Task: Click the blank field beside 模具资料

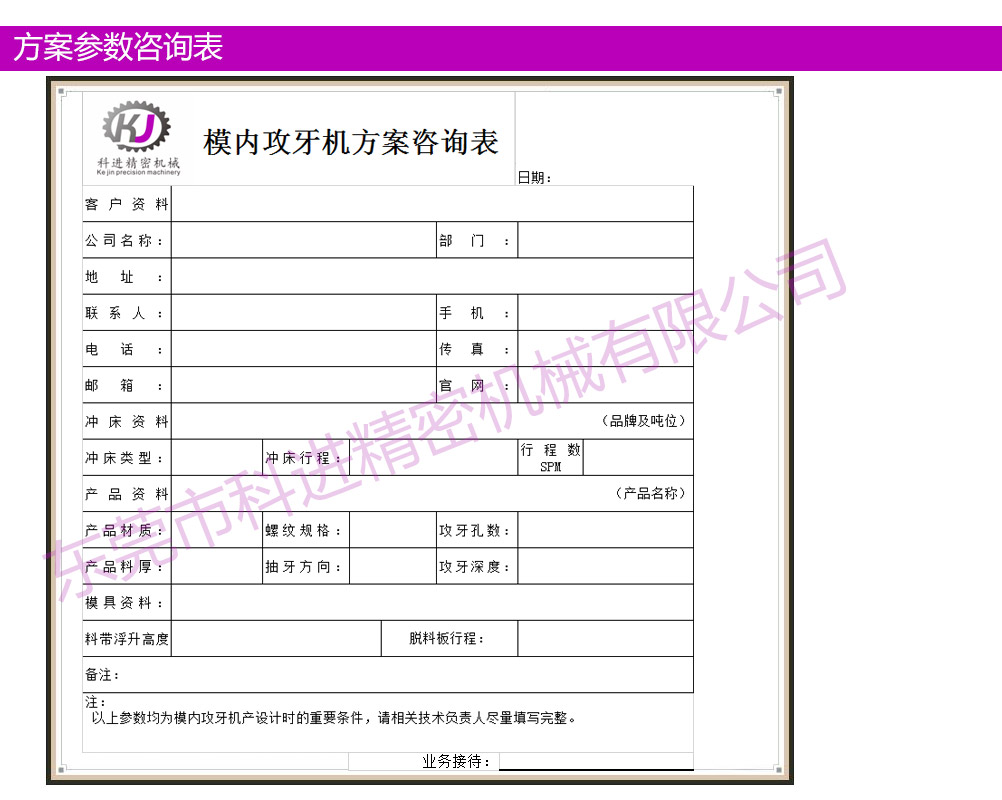Action: (432, 603)
